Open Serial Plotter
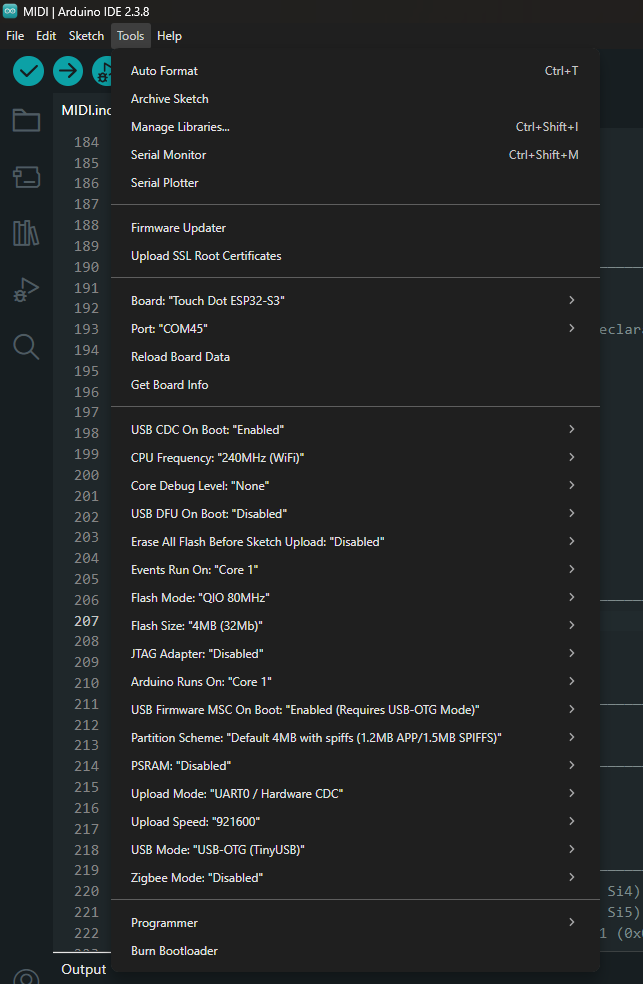Viewport: 643px width, 984px height. click(355, 183)
